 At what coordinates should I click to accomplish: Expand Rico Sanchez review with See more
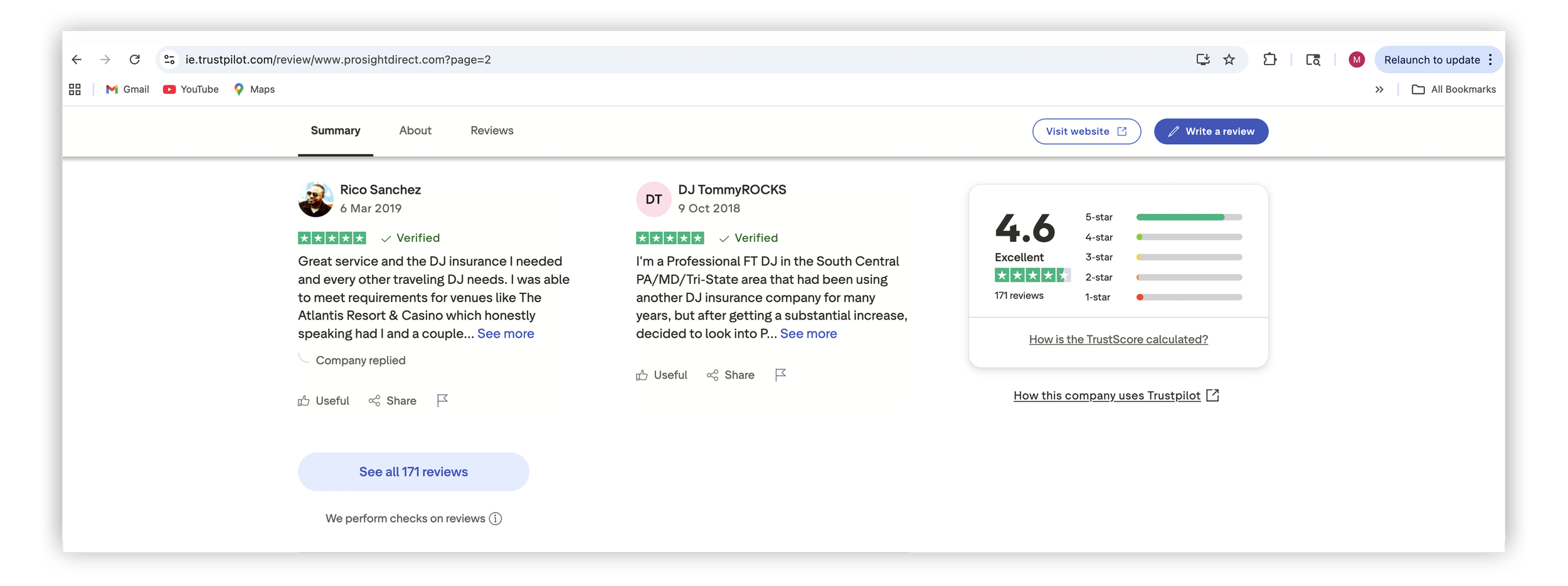[506, 334]
